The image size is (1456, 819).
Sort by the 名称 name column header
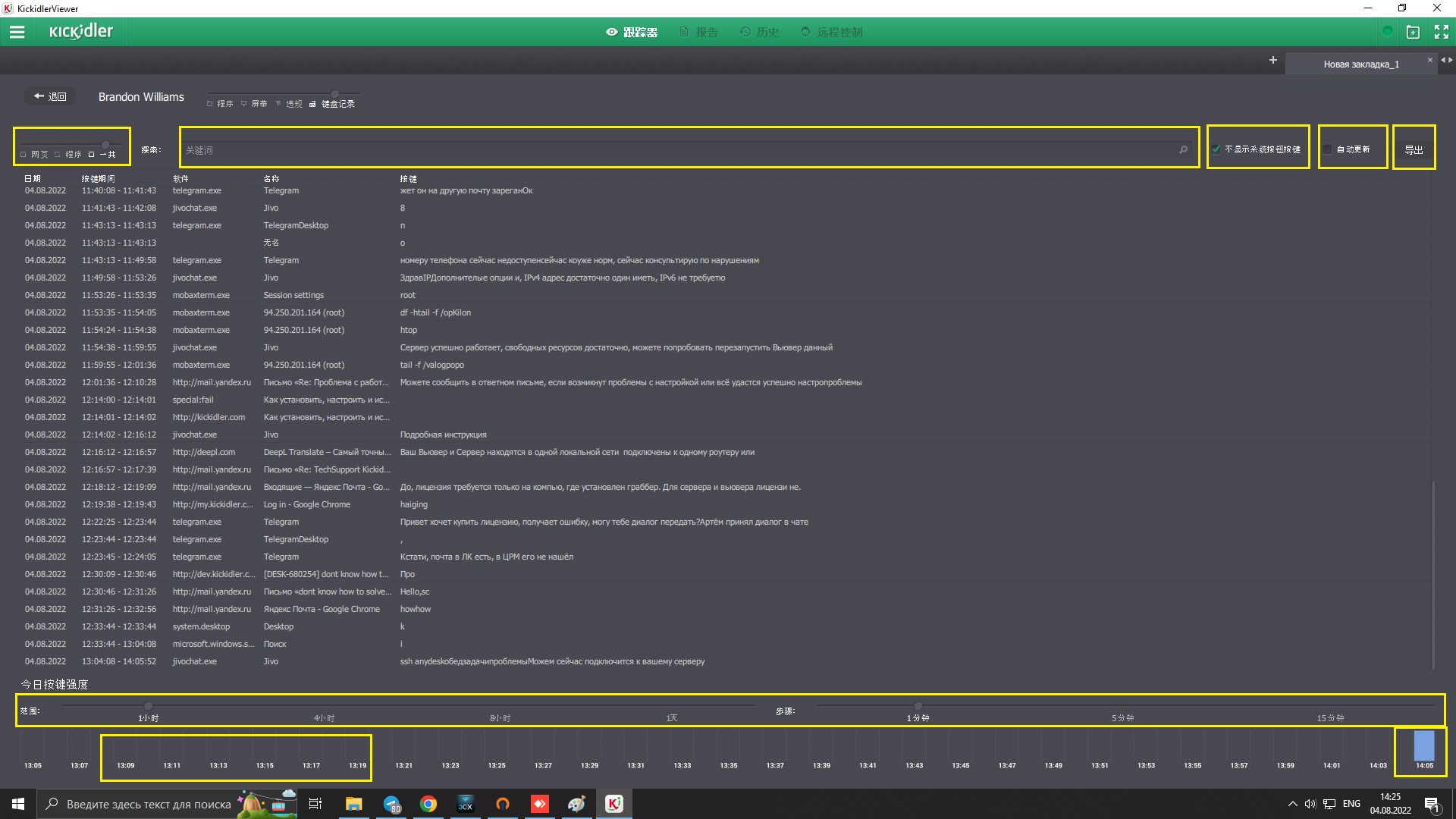click(271, 179)
